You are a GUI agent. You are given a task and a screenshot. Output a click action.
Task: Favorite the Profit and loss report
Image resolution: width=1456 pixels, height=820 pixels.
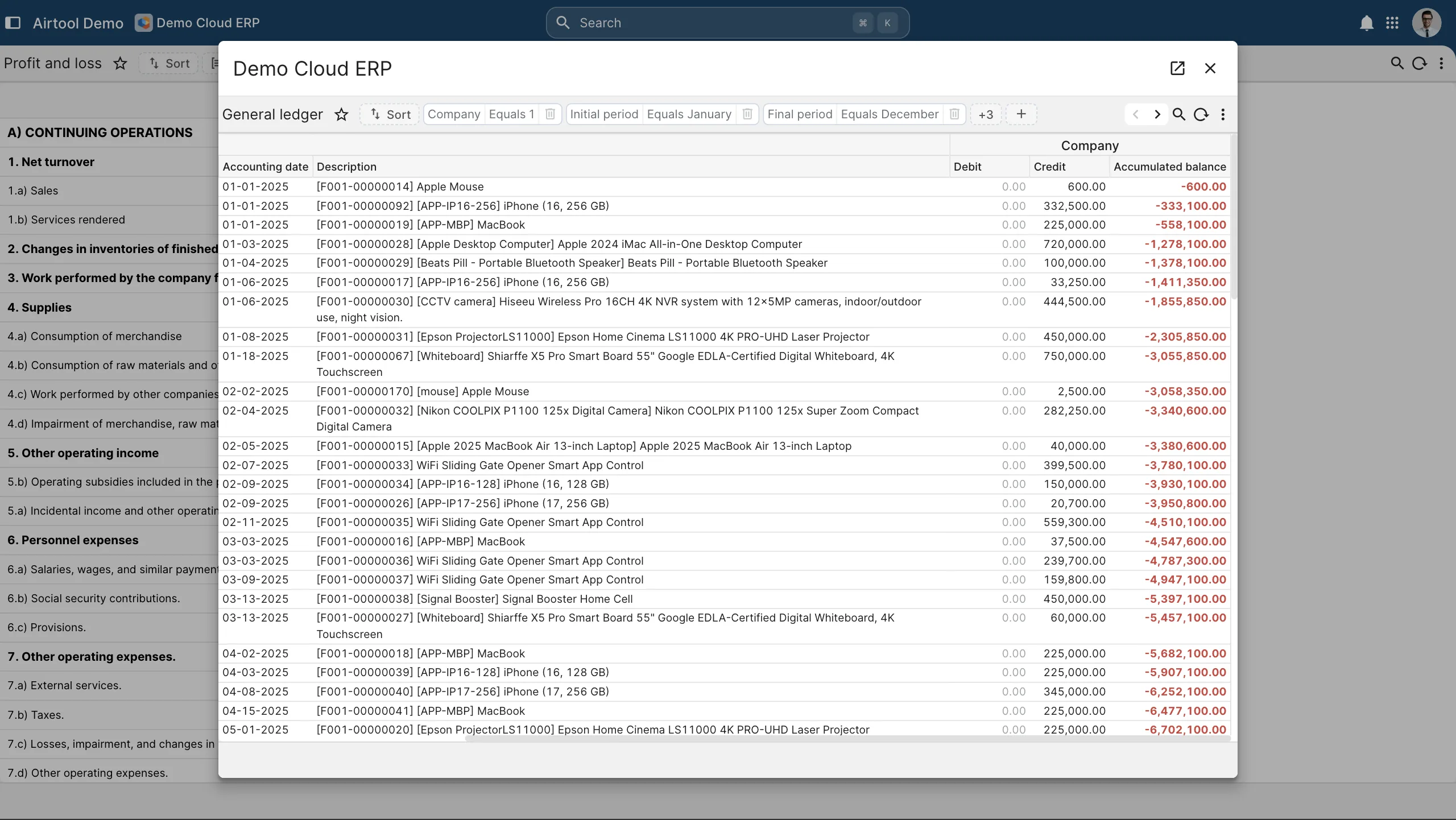click(120, 63)
